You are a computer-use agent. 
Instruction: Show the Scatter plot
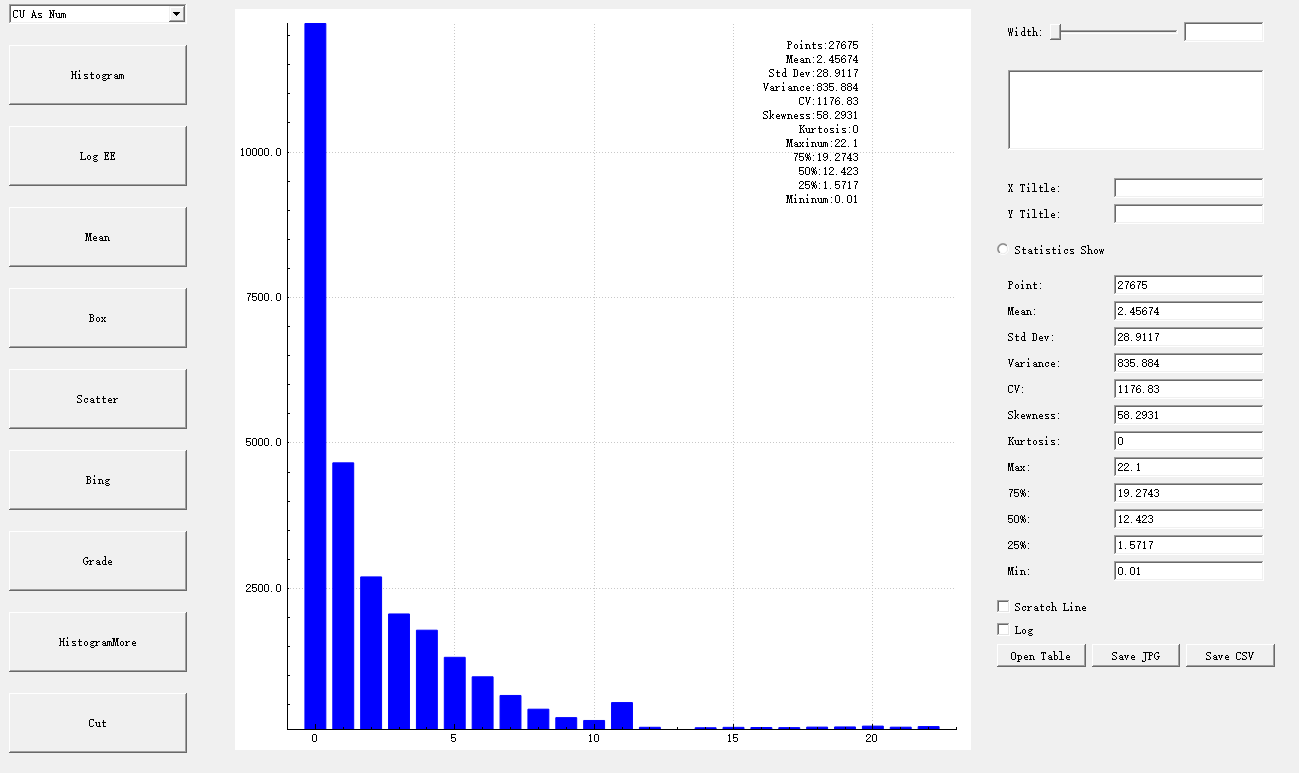coord(98,399)
